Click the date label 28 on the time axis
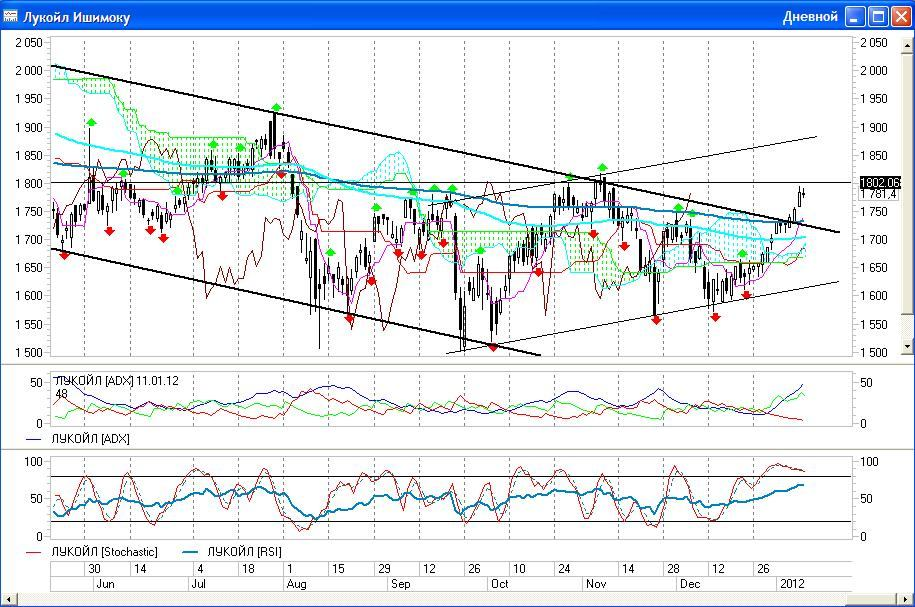This screenshot has width=915, height=607. click(x=673, y=568)
